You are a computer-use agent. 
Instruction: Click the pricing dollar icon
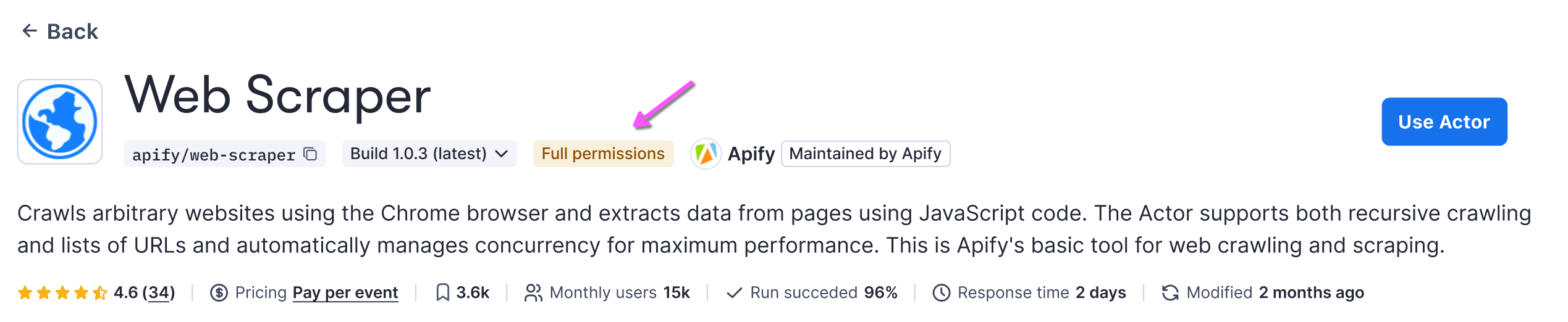[x=219, y=292]
